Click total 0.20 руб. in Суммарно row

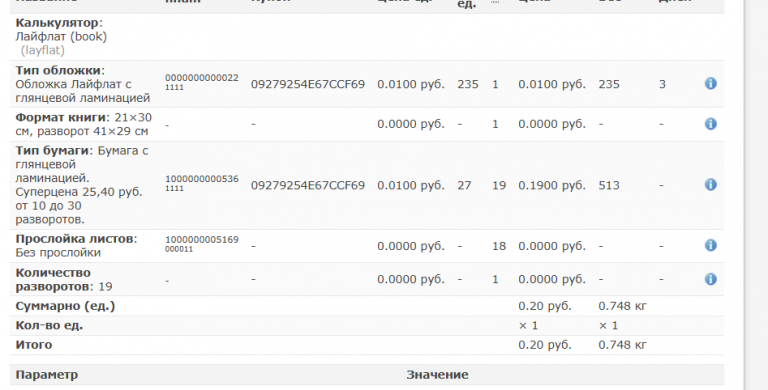tap(545, 306)
